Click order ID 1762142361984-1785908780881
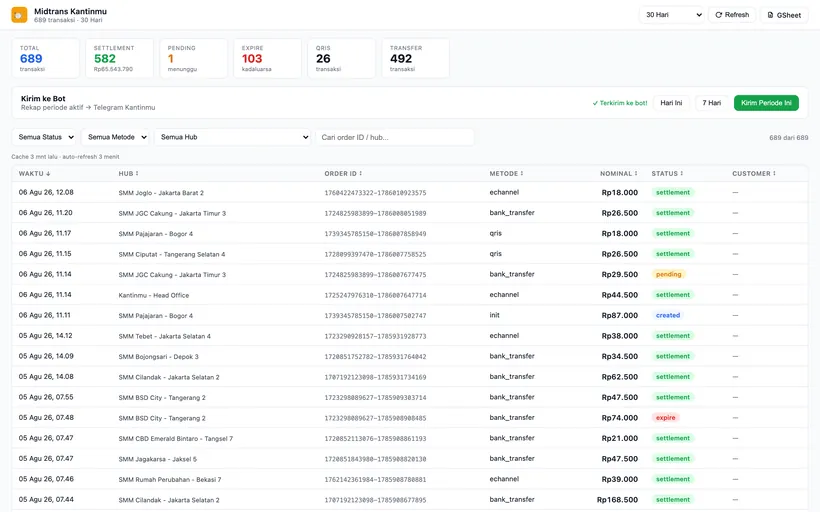The image size is (820, 512). 375,480
